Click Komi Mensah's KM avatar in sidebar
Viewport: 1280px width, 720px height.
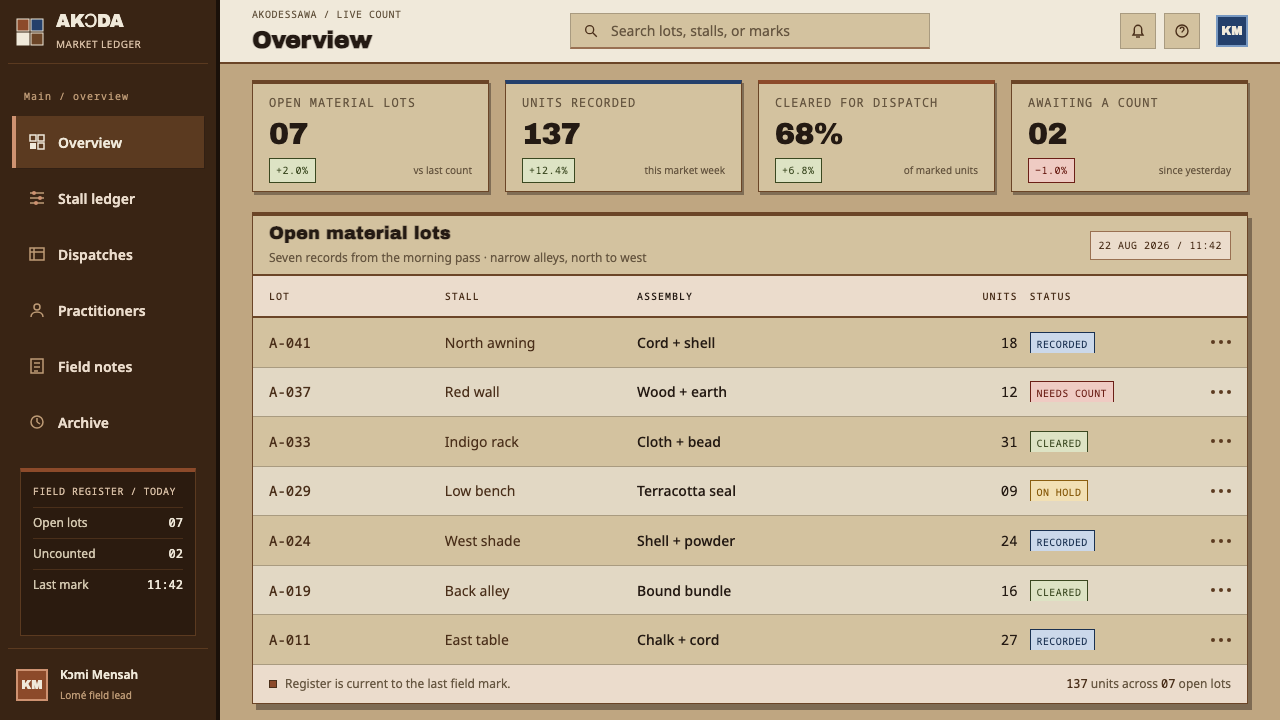32,685
